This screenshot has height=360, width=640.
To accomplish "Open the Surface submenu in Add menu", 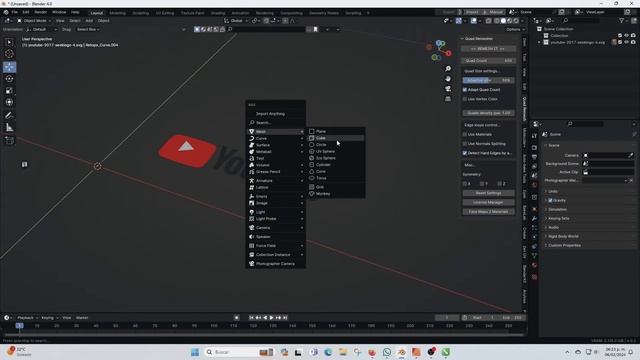I will pyautogui.click(x=276, y=145).
